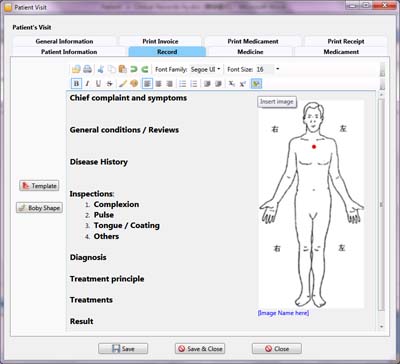Viewport: 400px width, 364px height.
Task: Align text left
Action: tap(147, 83)
